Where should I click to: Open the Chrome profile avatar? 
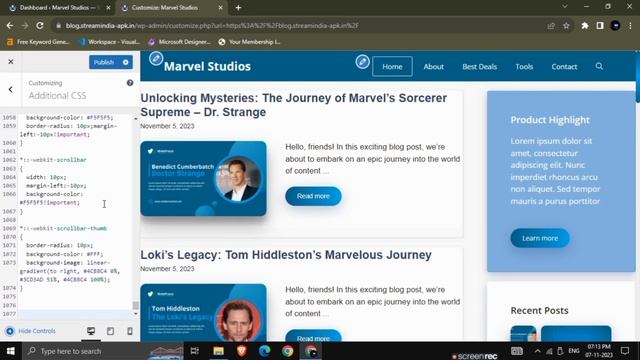615,26
